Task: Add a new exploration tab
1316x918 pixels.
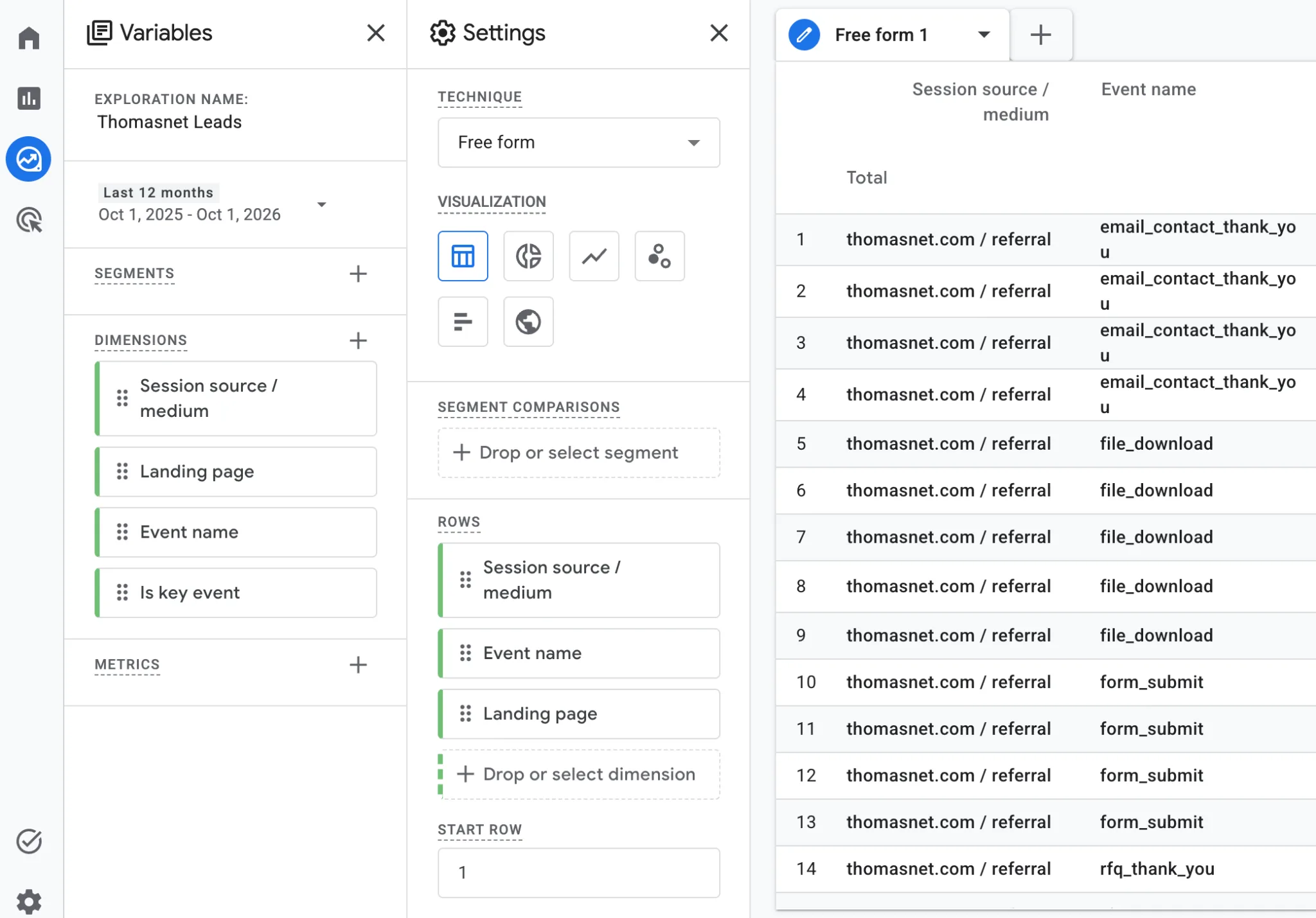Action: pos(1040,35)
